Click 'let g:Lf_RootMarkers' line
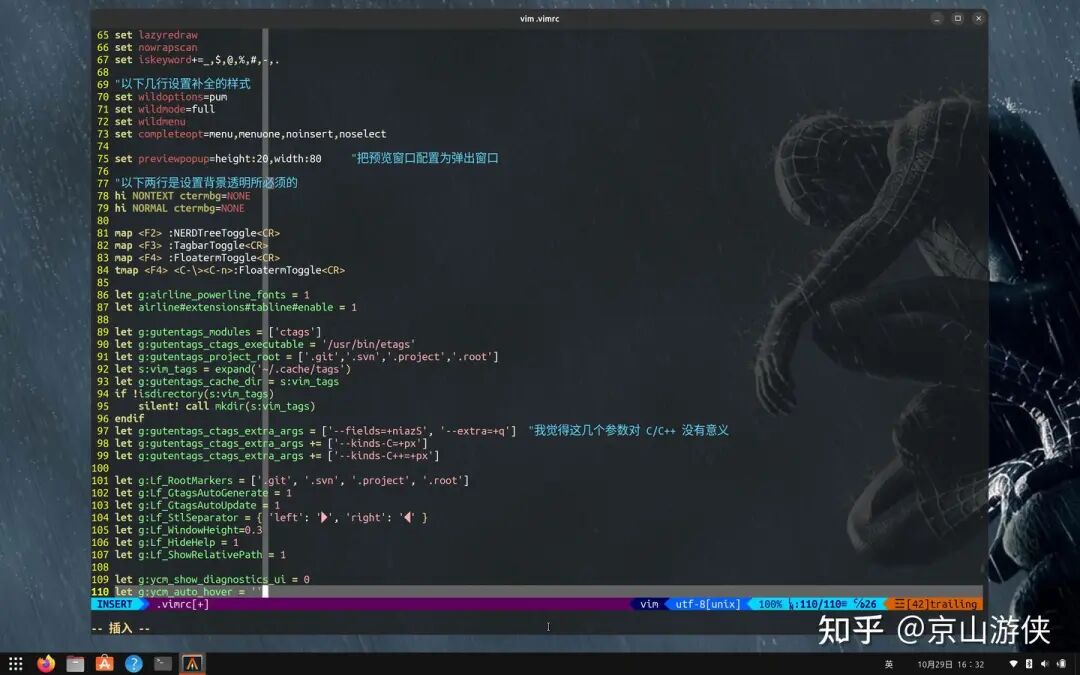The height and width of the screenshot is (675, 1080). point(292,481)
